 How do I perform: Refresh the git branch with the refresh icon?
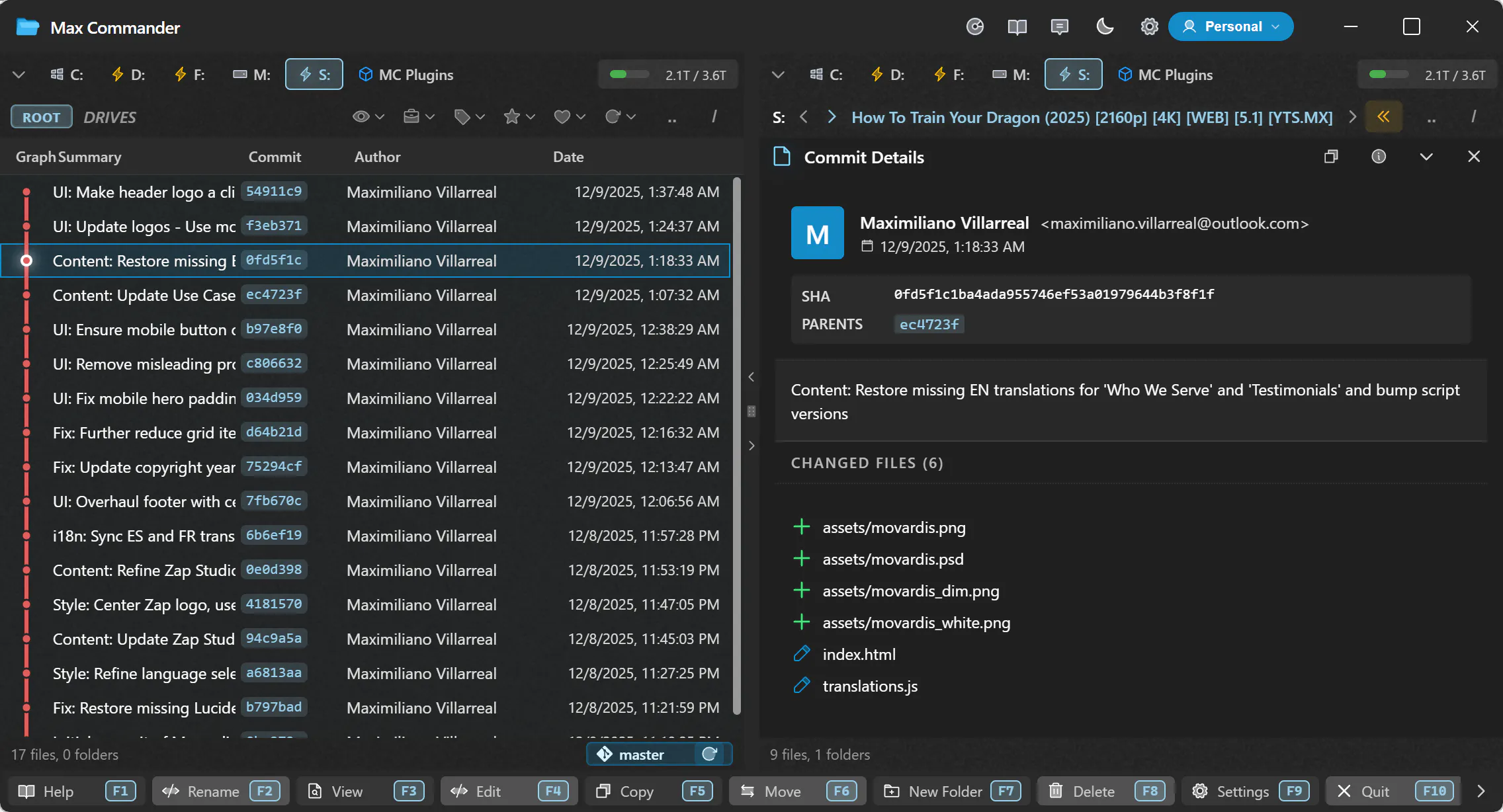[x=709, y=754]
